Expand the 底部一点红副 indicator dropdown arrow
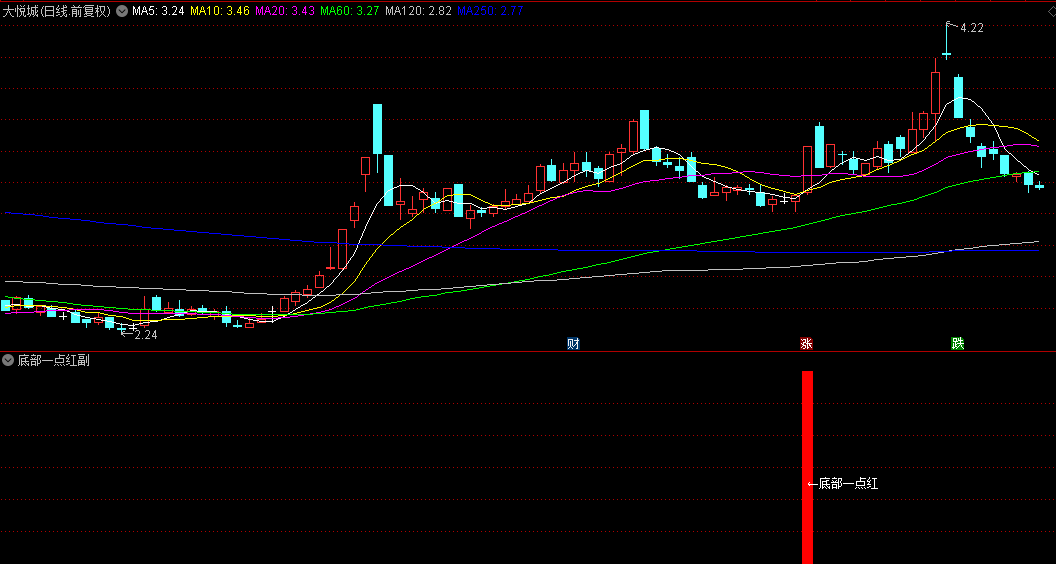The height and width of the screenshot is (564, 1056). [8, 360]
